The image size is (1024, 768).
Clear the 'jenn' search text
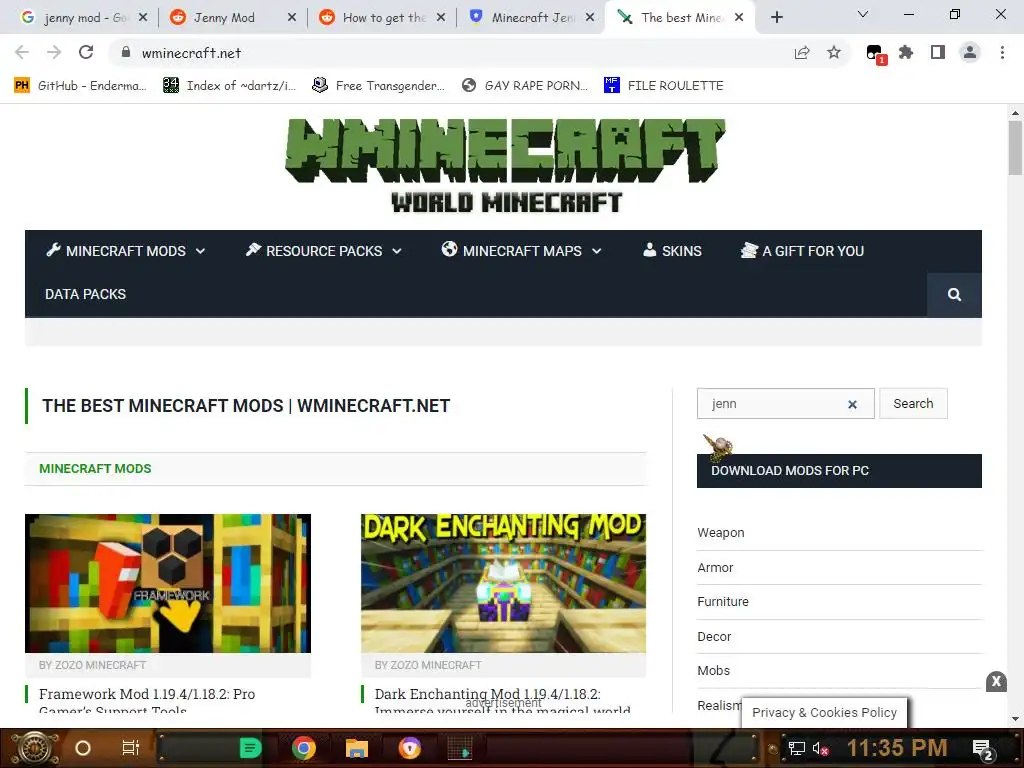tap(852, 404)
